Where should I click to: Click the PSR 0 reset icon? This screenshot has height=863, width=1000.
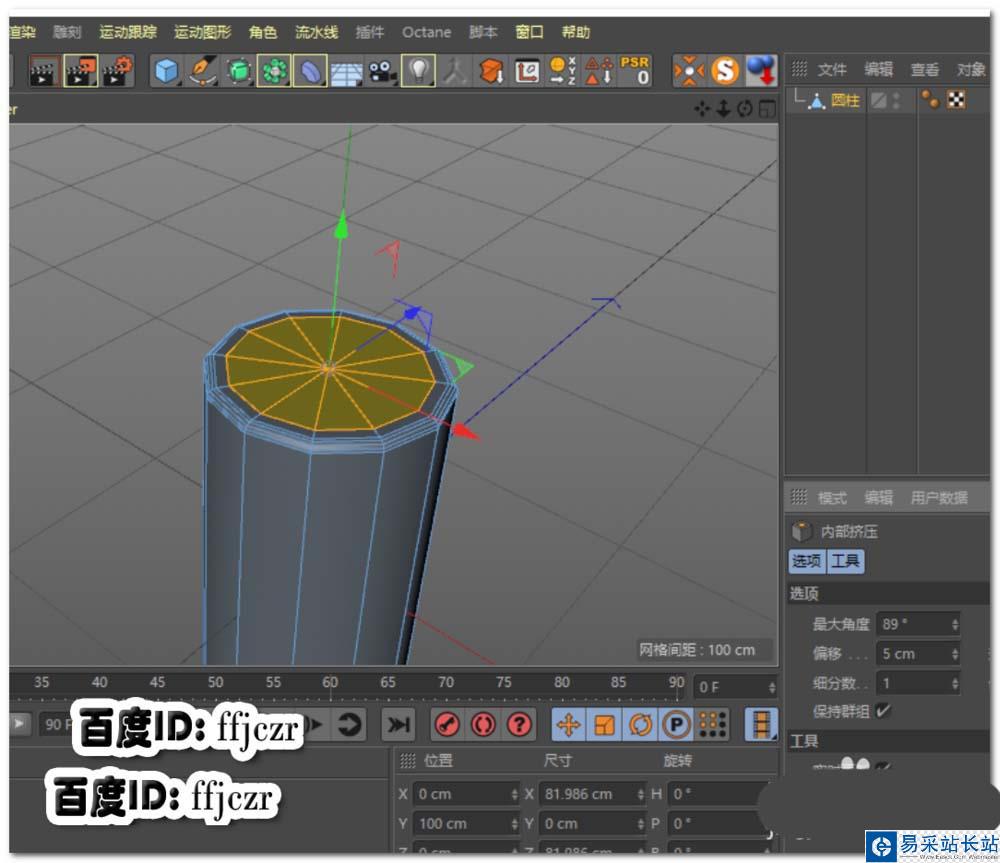pyautogui.click(x=635, y=70)
